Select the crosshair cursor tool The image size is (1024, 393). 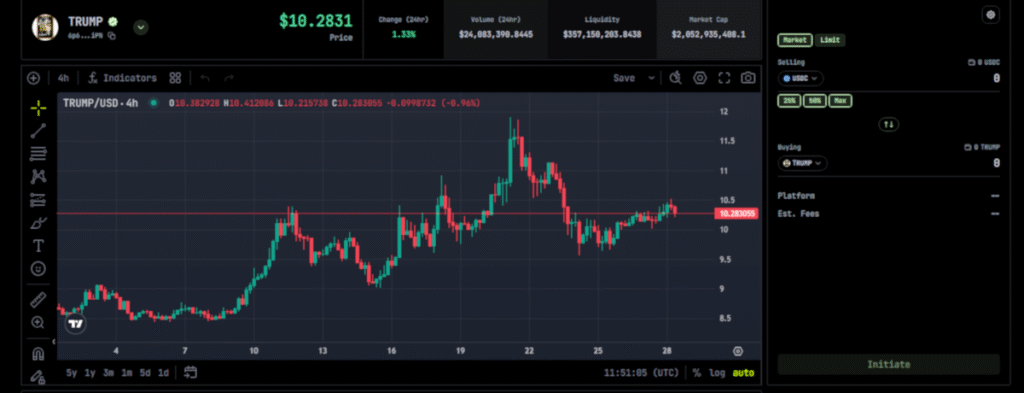38,108
